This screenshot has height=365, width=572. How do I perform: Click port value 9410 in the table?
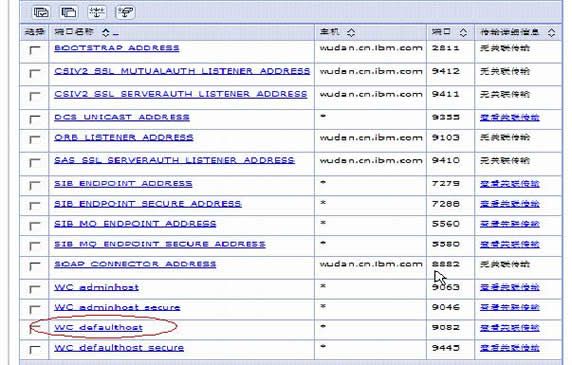pos(445,160)
